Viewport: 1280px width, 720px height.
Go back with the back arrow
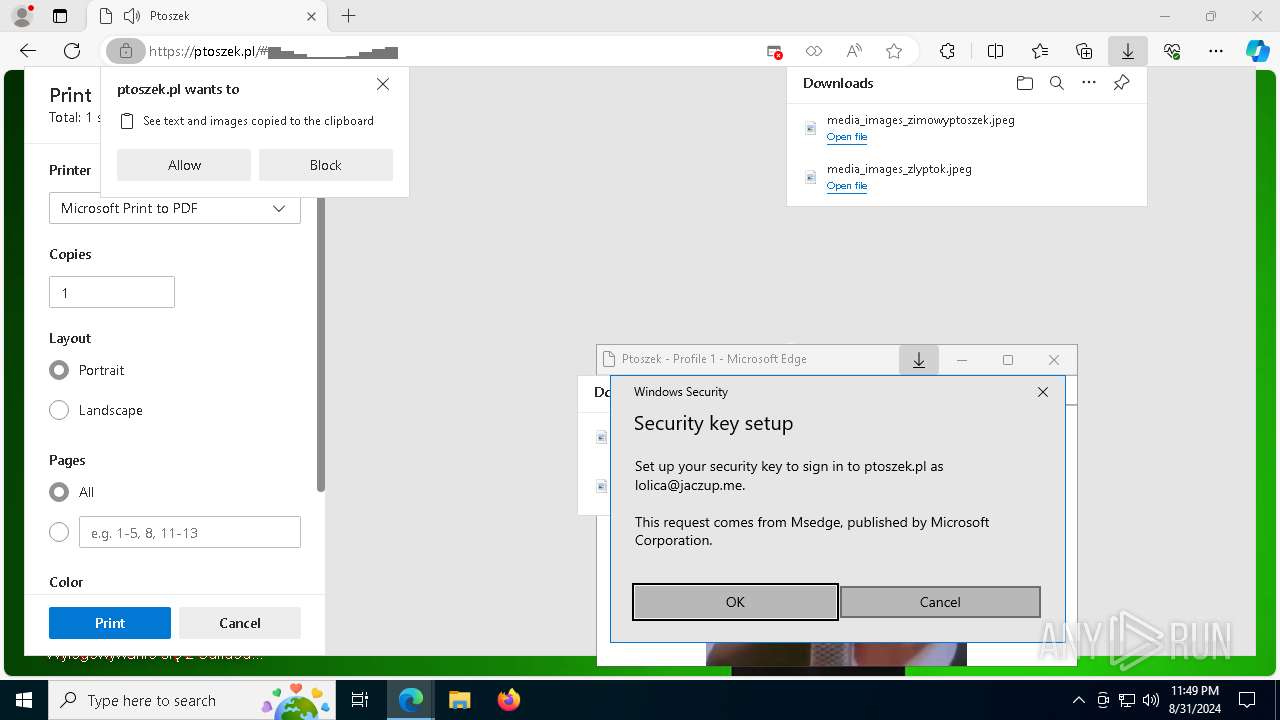coord(28,51)
